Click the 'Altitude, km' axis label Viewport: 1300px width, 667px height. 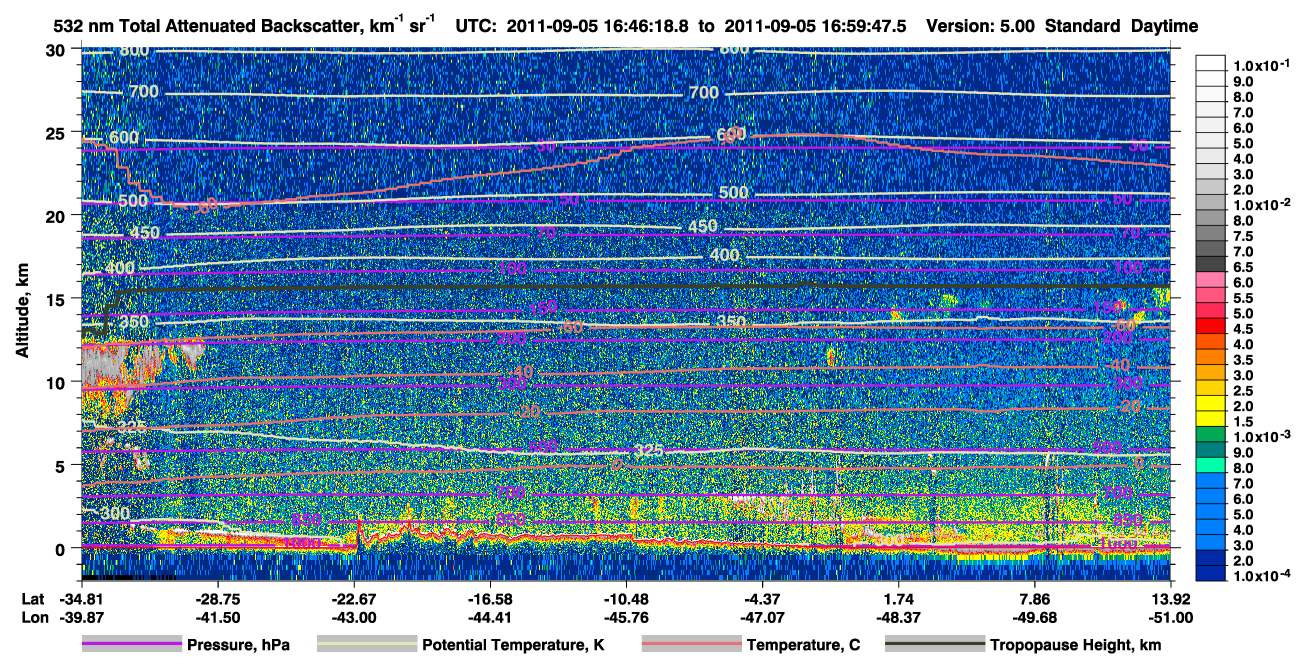[x=22, y=312]
